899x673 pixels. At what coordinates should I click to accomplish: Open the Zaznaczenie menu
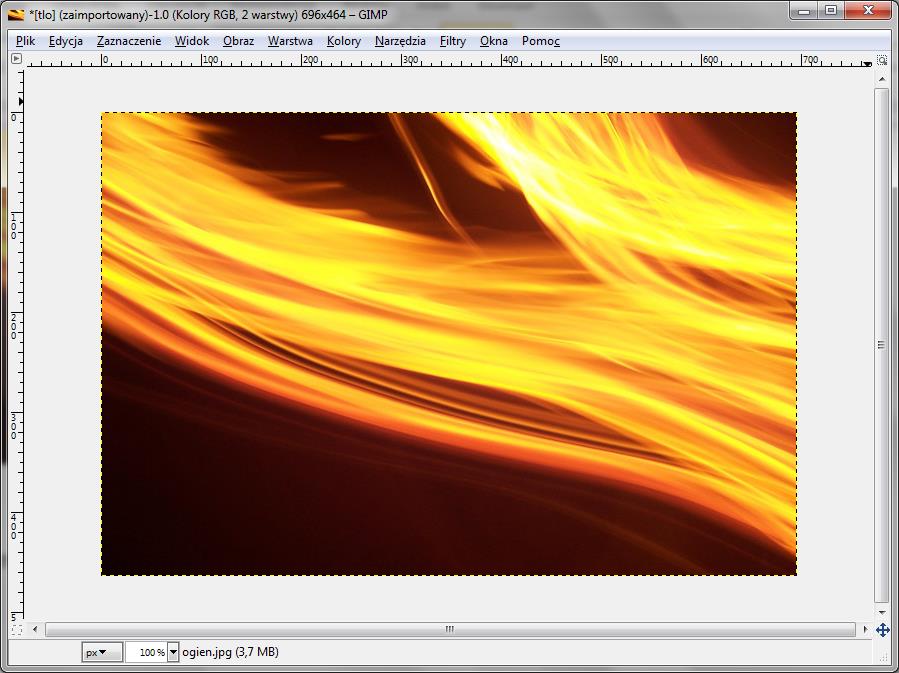pos(129,41)
